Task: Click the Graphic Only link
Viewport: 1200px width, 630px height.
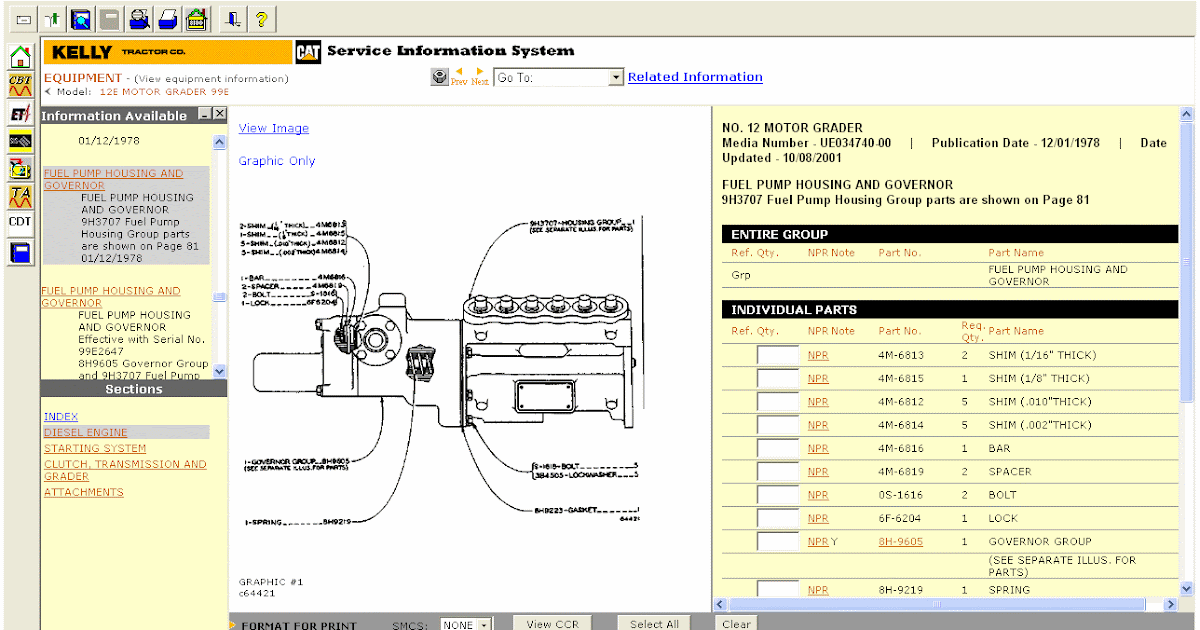Action: click(277, 161)
